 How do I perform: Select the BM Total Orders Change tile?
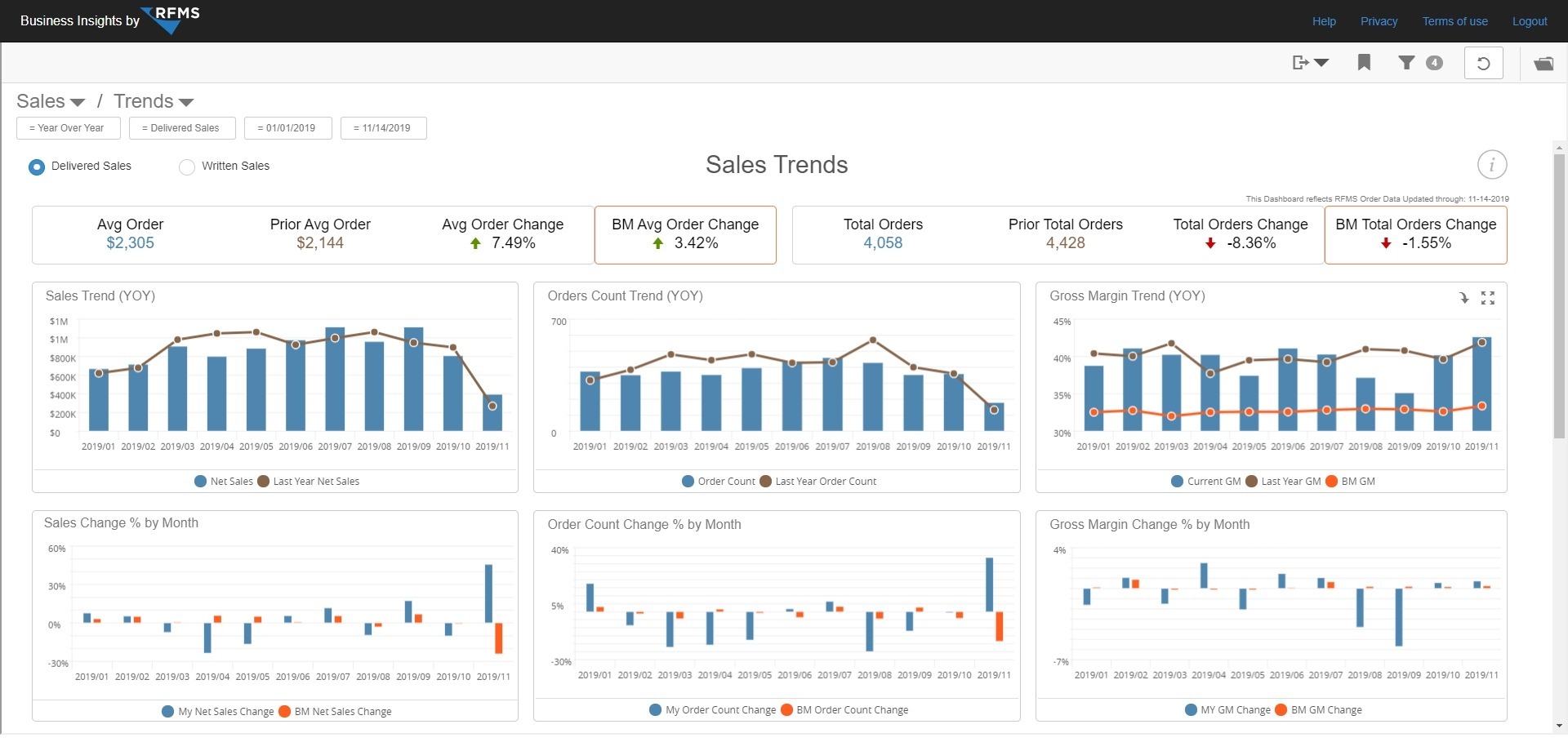point(1416,234)
